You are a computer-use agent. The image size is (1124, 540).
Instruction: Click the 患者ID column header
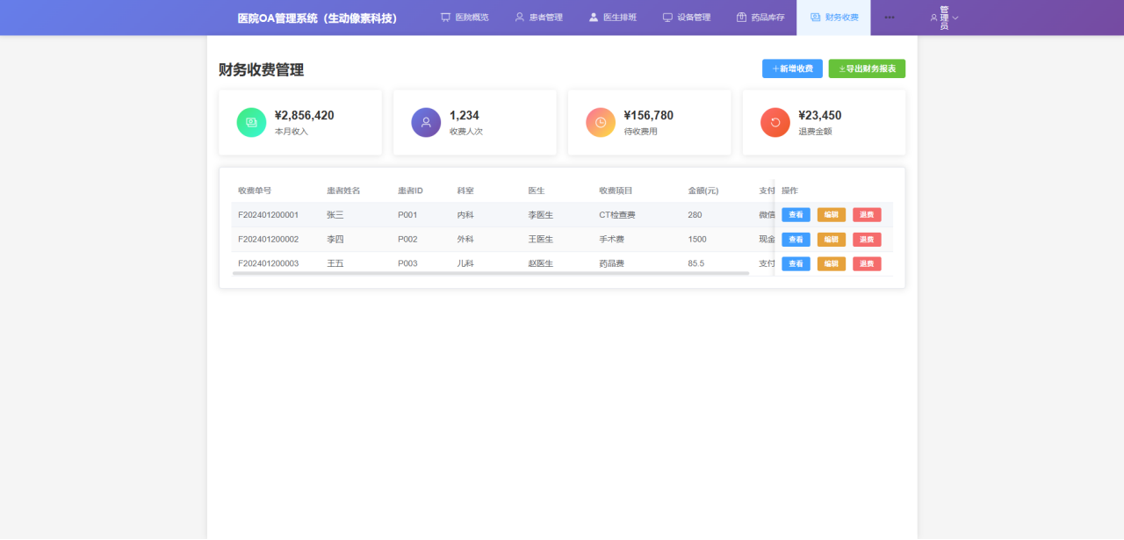pyautogui.click(x=411, y=190)
